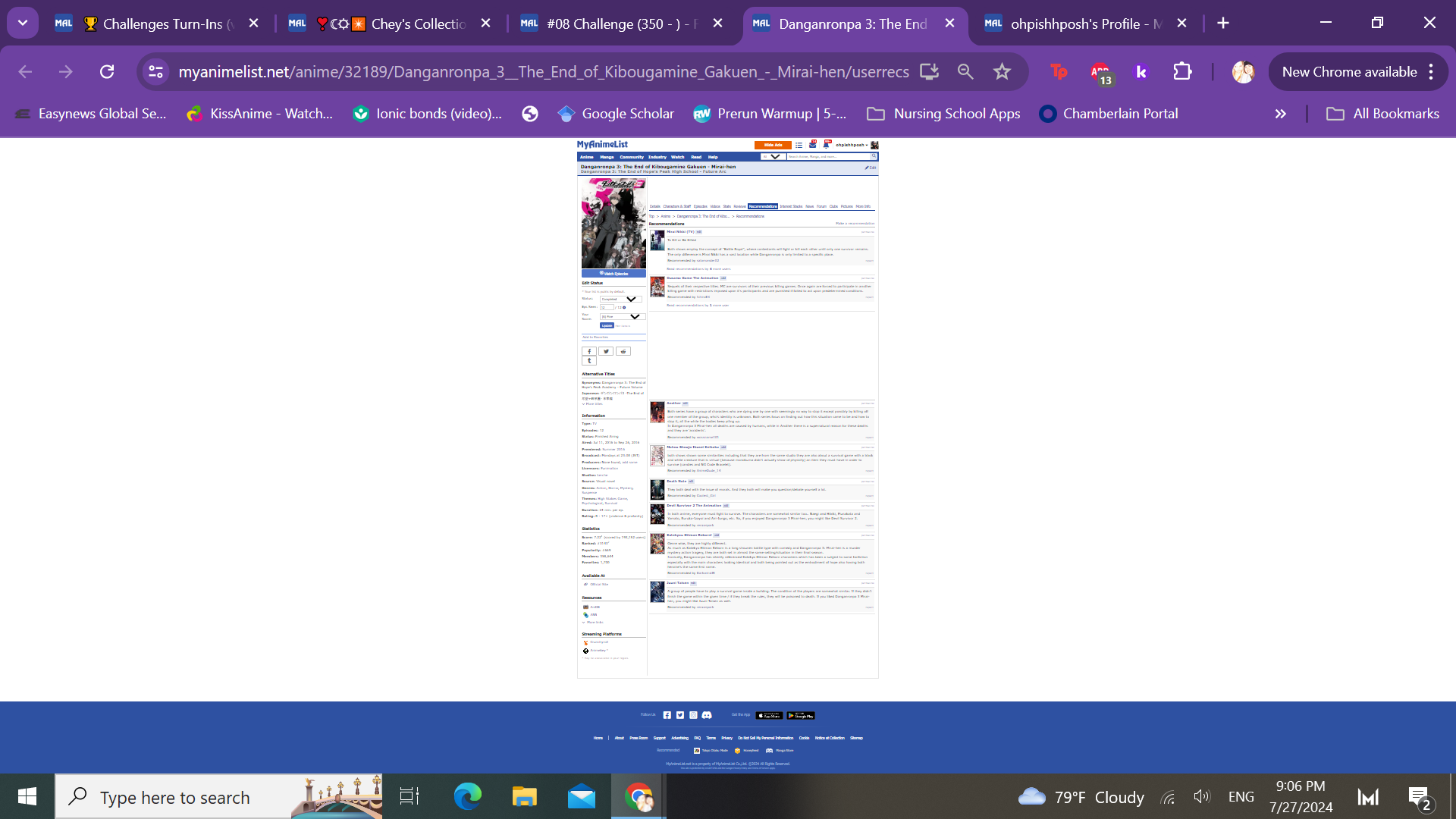The height and width of the screenshot is (819, 1456).
Task: Share the anime on Facebook from sidebar
Action: (589, 351)
